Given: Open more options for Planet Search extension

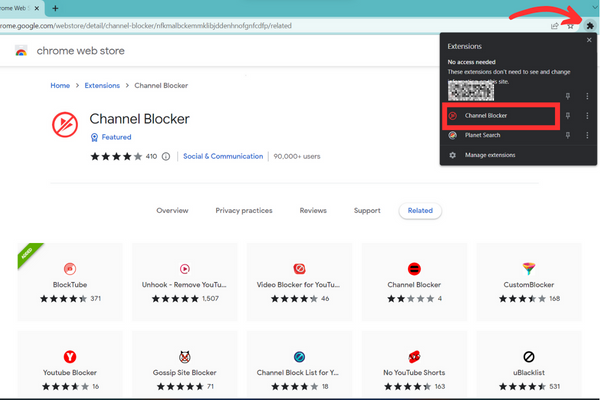Looking at the screenshot, I should (587, 135).
